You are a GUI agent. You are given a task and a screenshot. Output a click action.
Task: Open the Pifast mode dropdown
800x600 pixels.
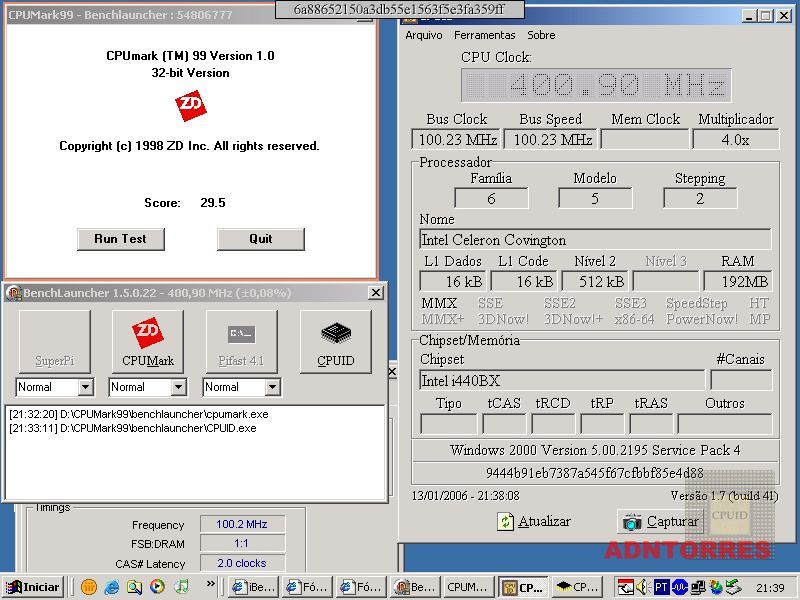coord(272,387)
